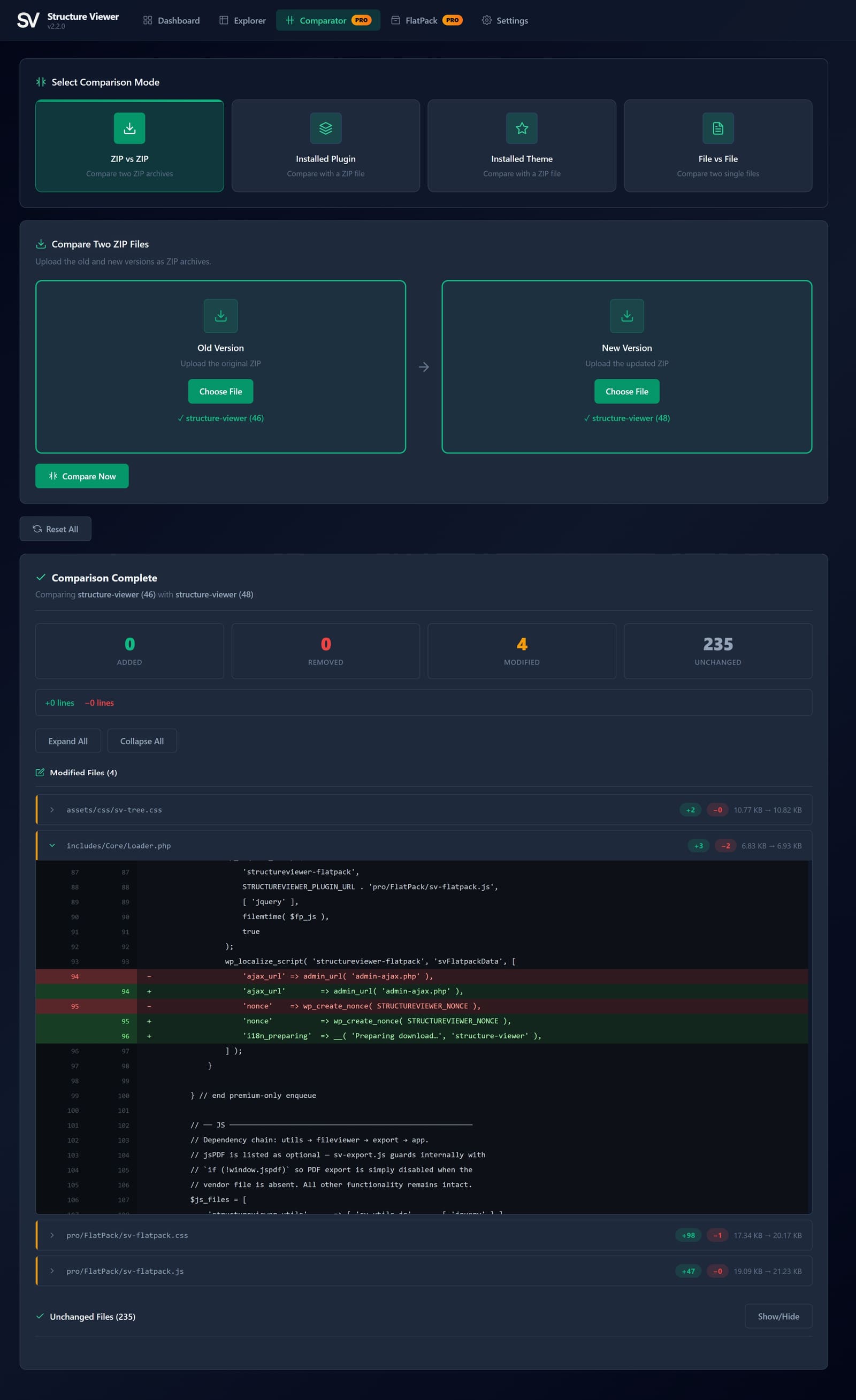Click uploaded file label structure-viewer (48)

627,418
